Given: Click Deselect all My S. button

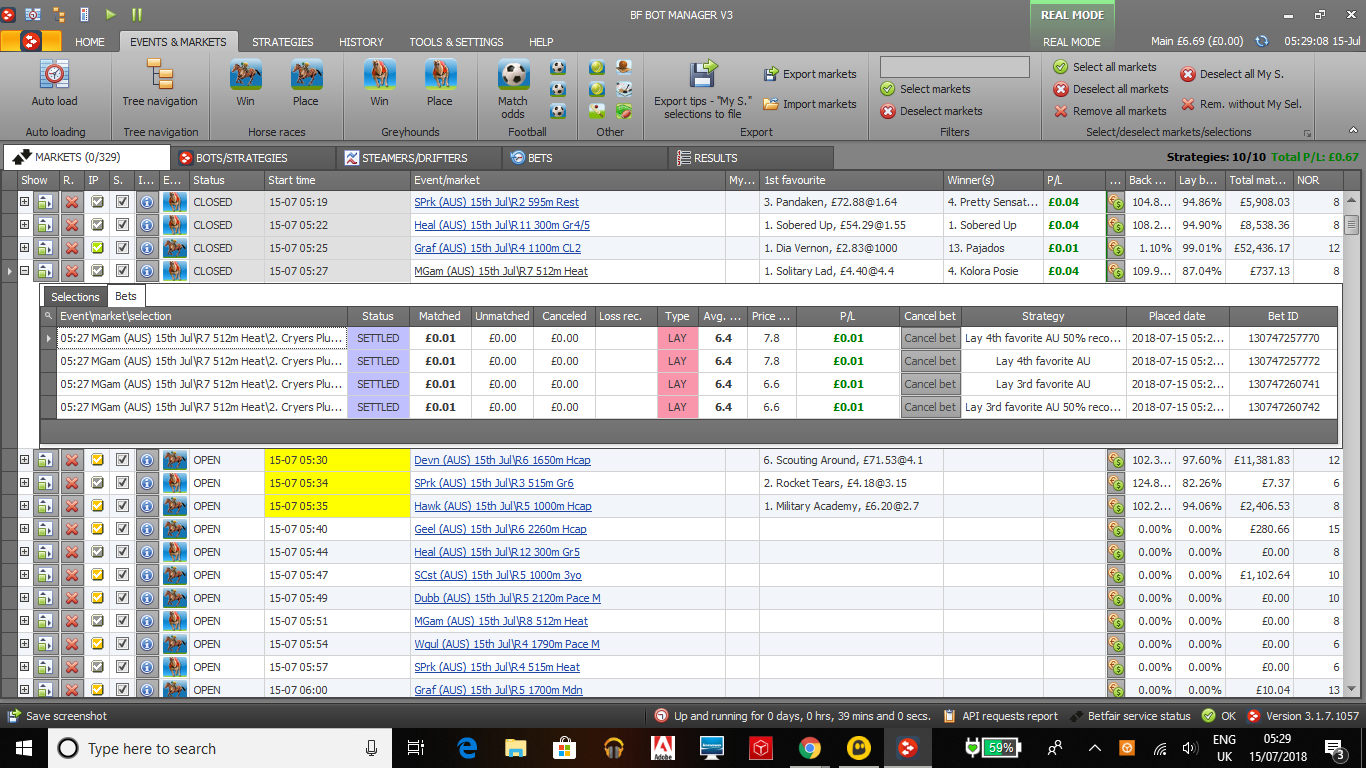Looking at the screenshot, I should [x=1232, y=74].
